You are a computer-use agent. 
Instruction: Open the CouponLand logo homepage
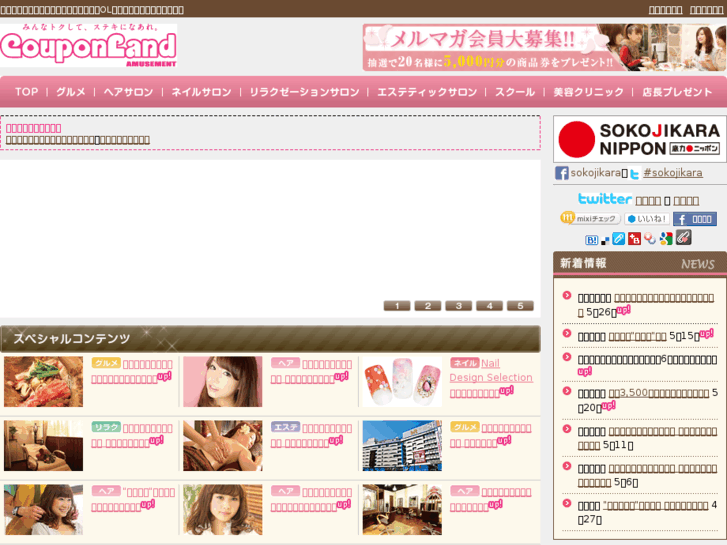[89, 45]
